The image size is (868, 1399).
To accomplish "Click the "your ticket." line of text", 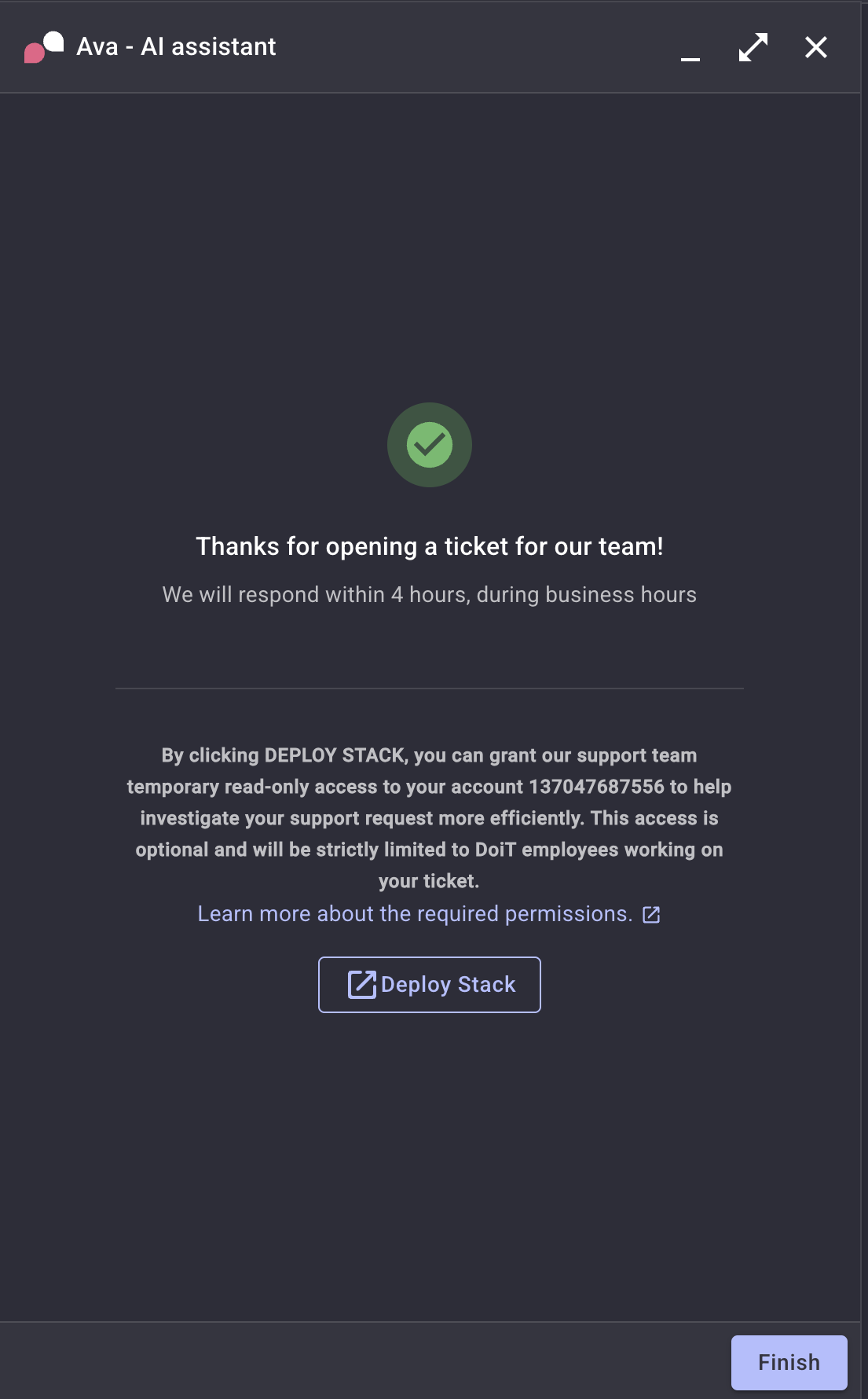I will (x=429, y=881).
